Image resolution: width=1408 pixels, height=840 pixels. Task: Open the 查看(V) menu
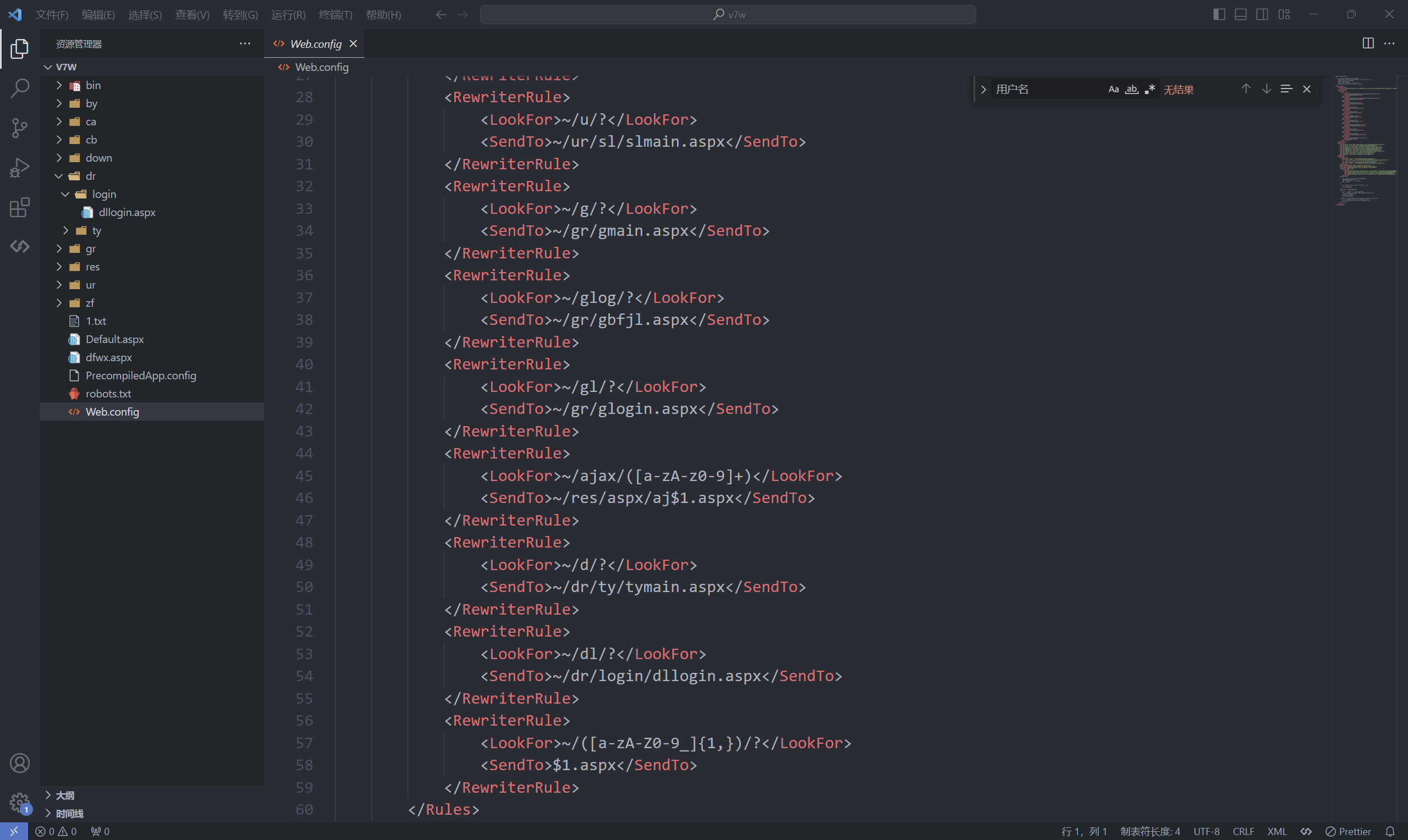(193, 15)
